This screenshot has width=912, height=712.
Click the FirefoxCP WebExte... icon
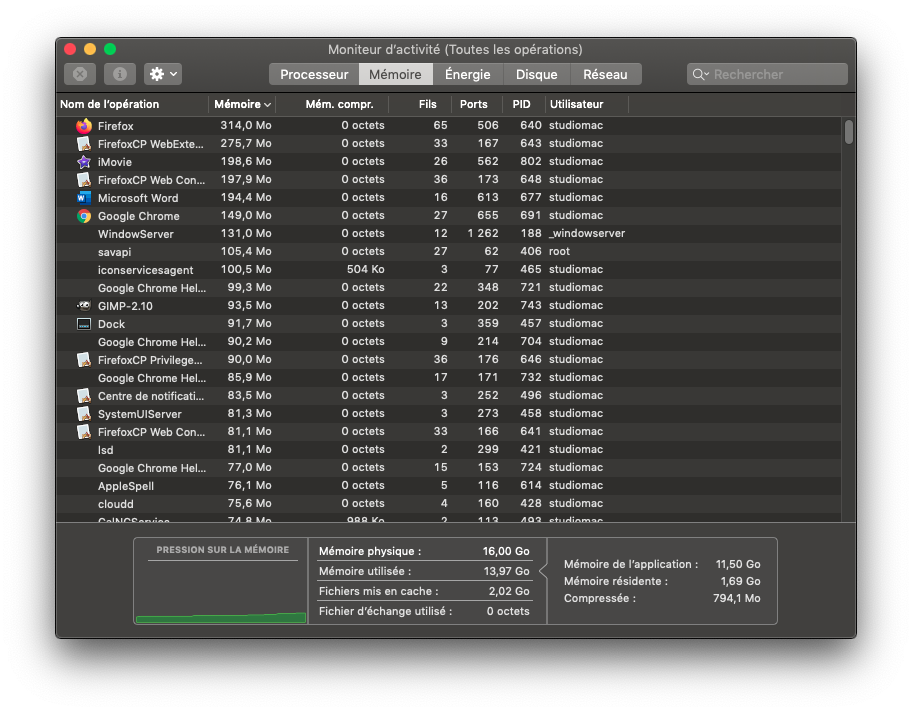84,144
